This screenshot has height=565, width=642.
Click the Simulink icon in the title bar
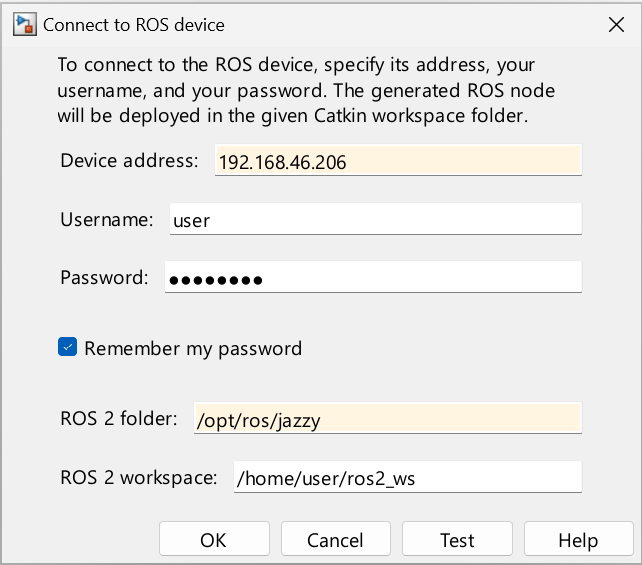pyautogui.click(x=25, y=25)
